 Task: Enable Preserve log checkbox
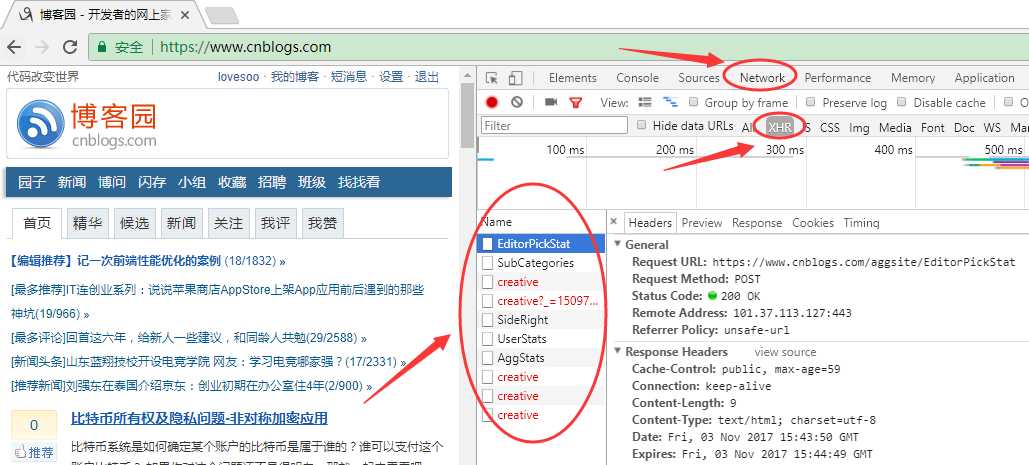click(810, 102)
